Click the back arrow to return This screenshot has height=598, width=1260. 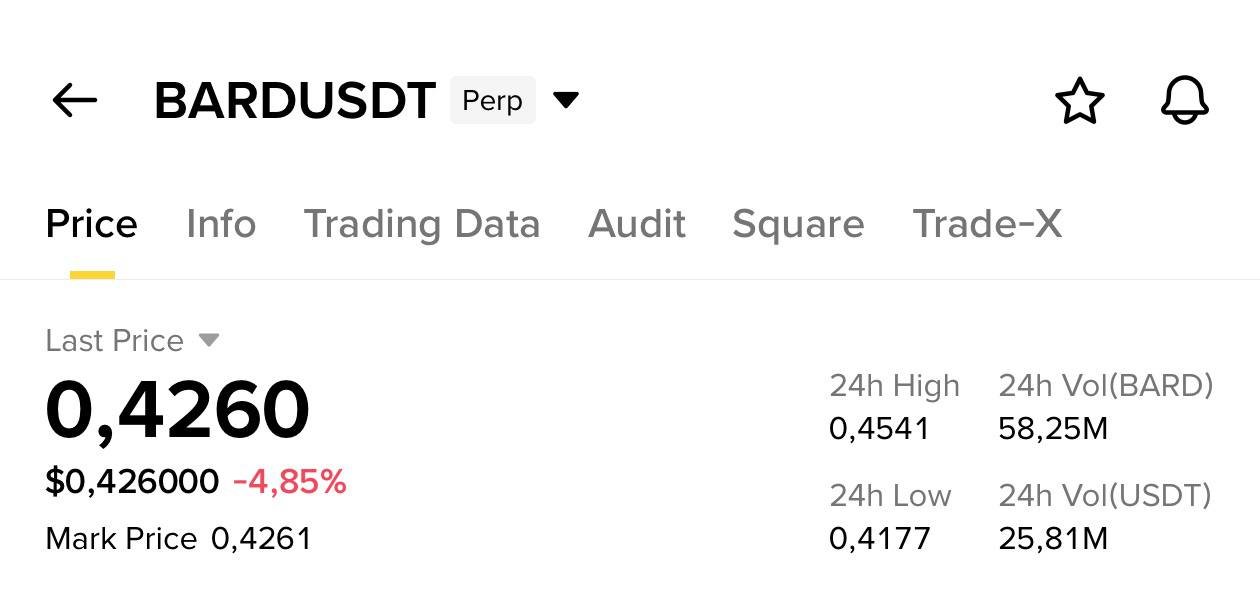coord(72,100)
